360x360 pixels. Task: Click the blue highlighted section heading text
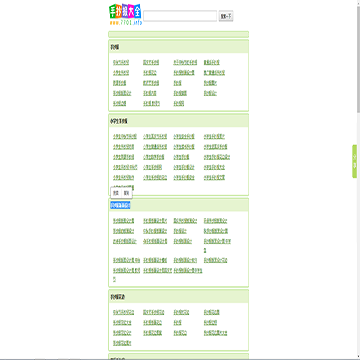120,205
